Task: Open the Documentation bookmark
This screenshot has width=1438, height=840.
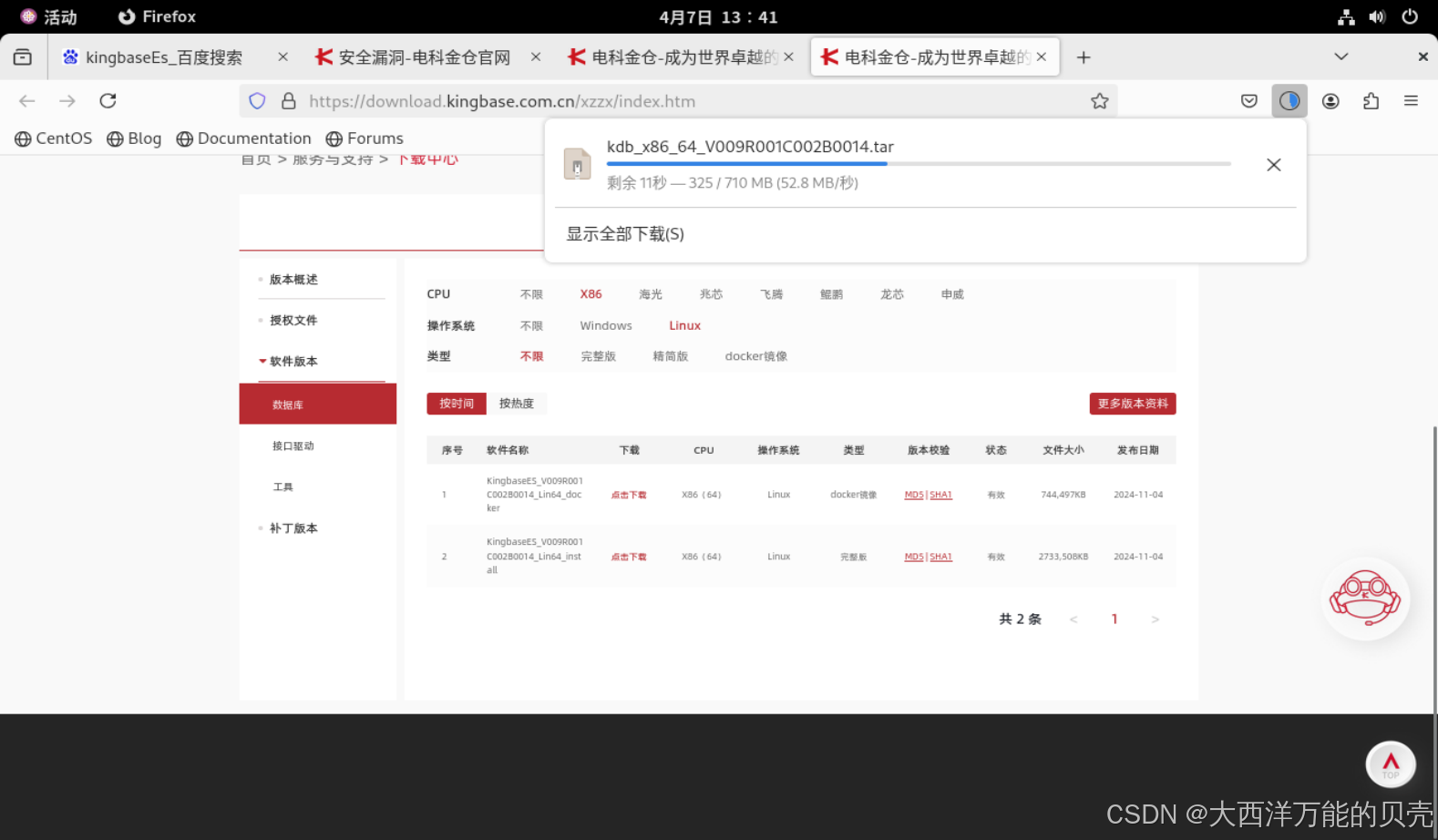Action: click(x=243, y=138)
